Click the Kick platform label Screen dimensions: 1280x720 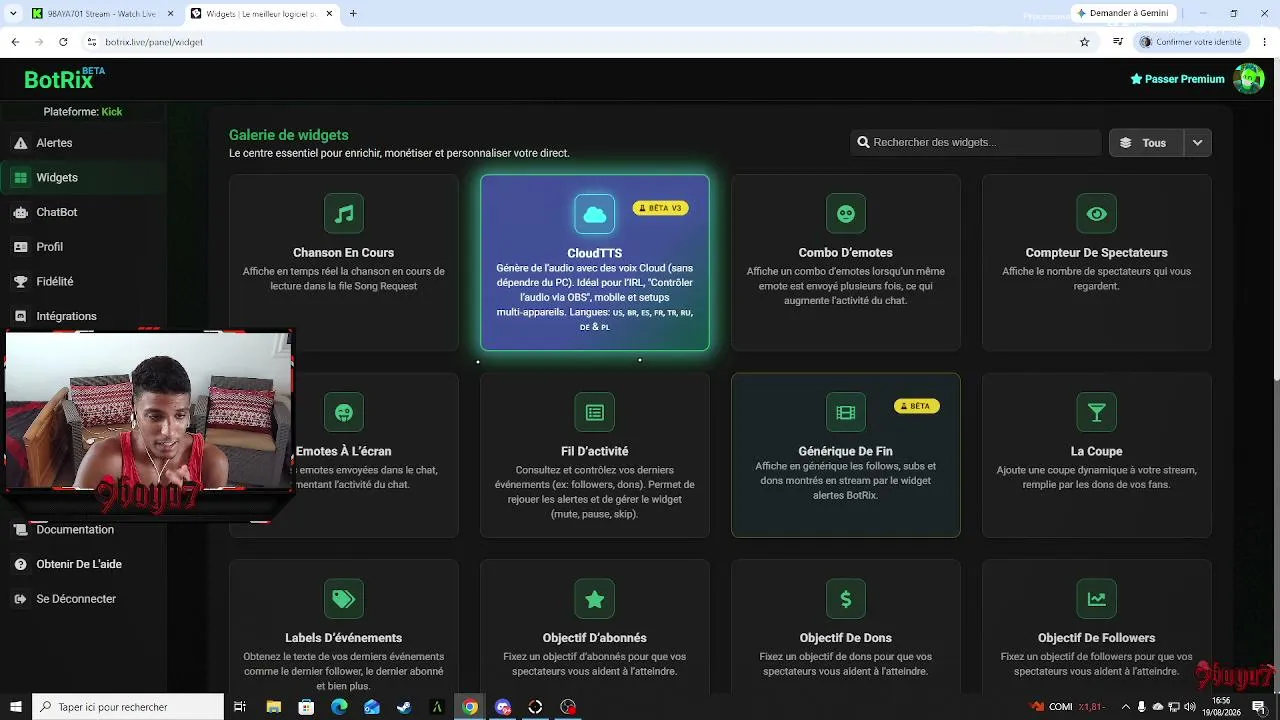112,112
